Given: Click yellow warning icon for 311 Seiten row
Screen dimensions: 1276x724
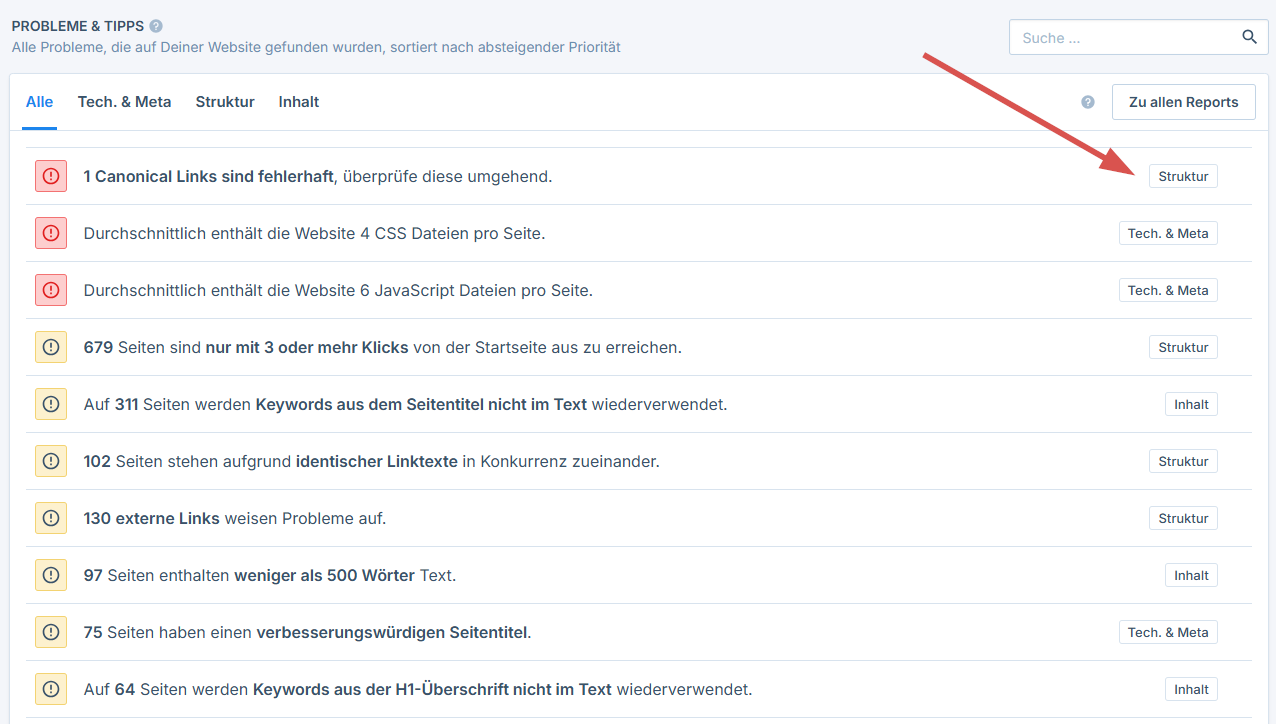Looking at the screenshot, I should click(x=51, y=404).
